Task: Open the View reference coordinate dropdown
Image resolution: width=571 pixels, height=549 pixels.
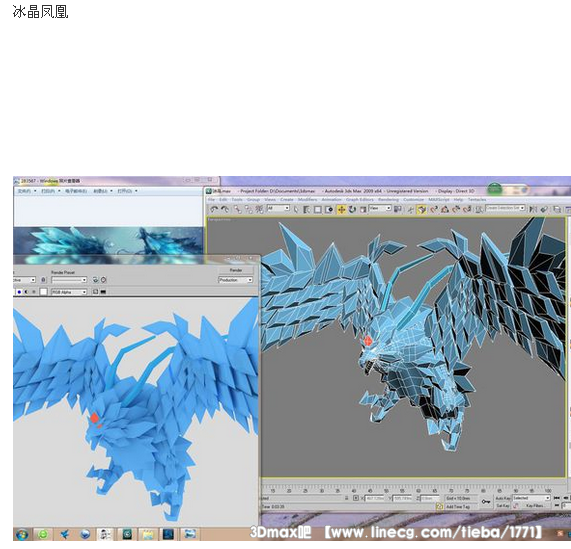Action: (x=380, y=209)
